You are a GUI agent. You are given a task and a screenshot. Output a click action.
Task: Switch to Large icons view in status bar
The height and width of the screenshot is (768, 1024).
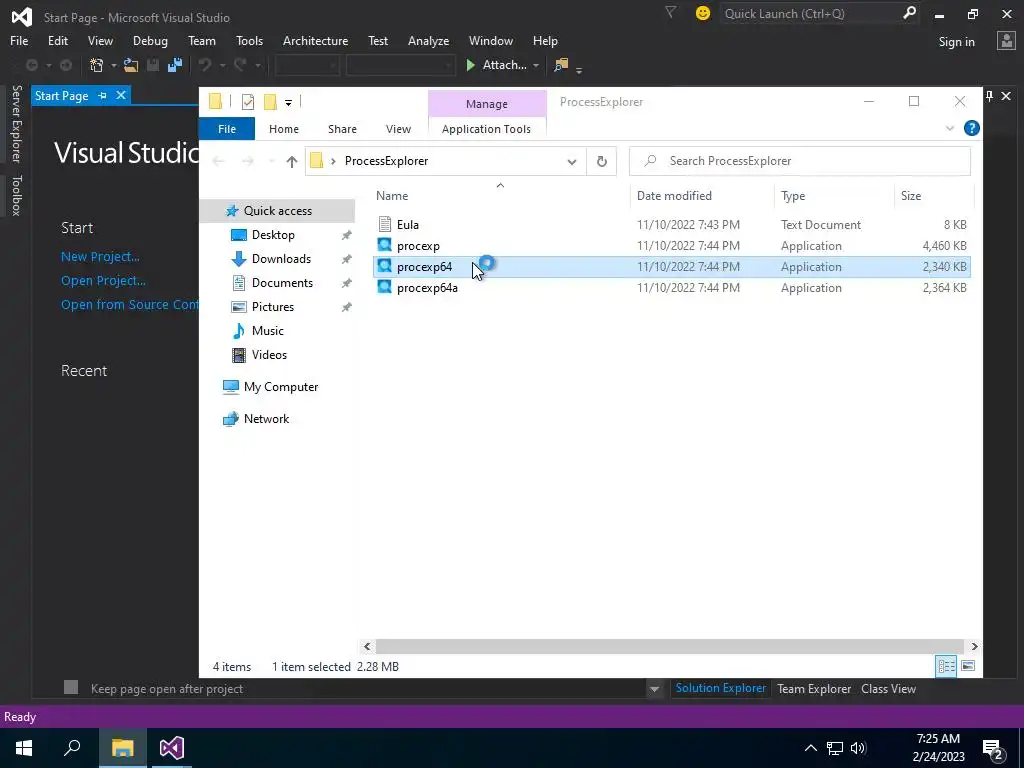click(x=968, y=666)
